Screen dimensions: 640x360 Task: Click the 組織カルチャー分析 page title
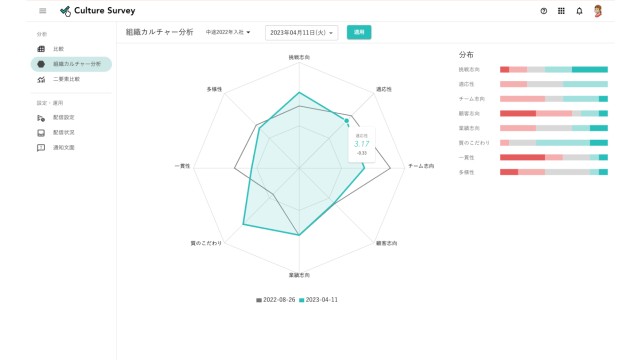coord(159,32)
